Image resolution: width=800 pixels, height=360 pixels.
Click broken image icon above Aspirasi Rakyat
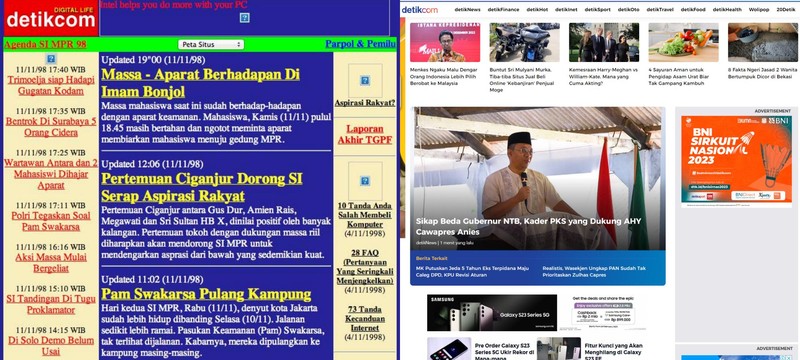[365, 81]
